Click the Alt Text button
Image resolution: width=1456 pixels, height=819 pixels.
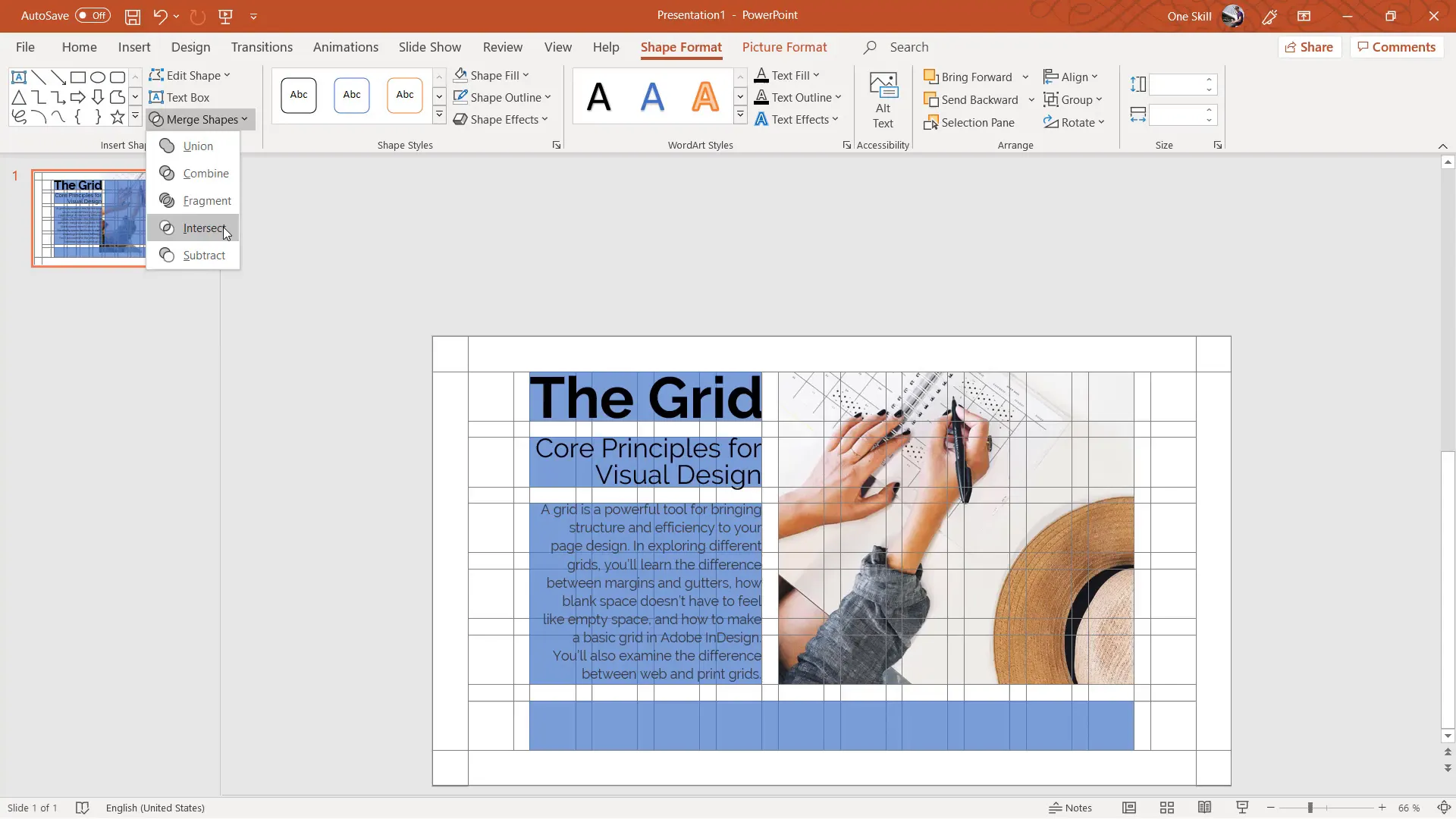tap(883, 101)
